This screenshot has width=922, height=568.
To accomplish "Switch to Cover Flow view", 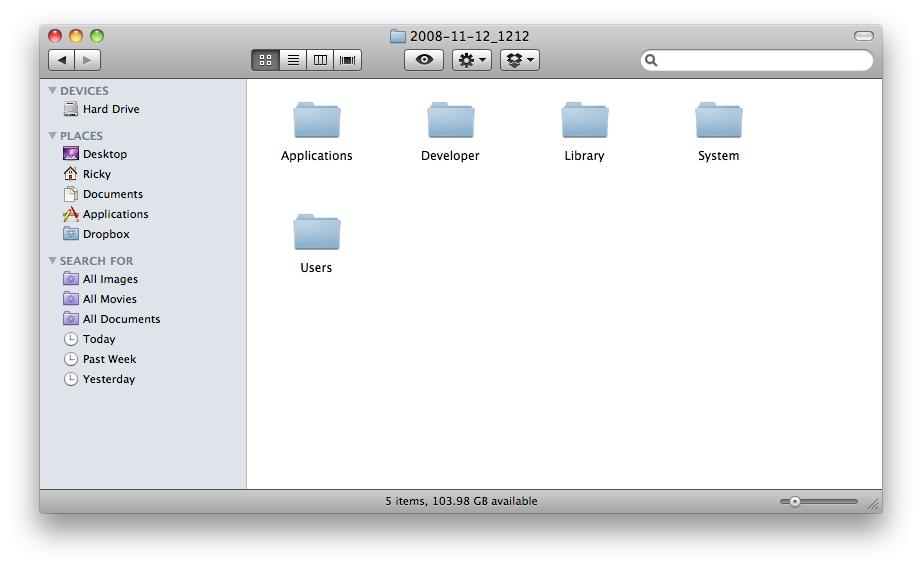I will pyautogui.click(x=348, y=60).
